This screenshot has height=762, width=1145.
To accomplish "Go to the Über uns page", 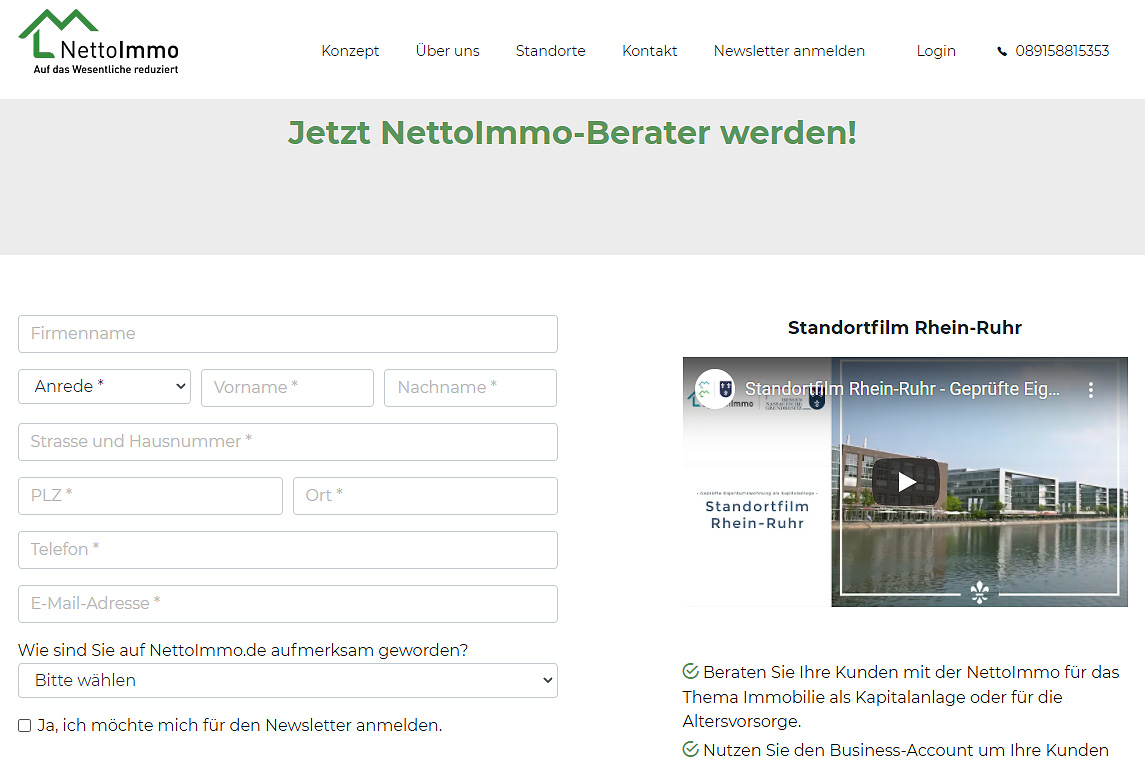I will coord(448,51).
